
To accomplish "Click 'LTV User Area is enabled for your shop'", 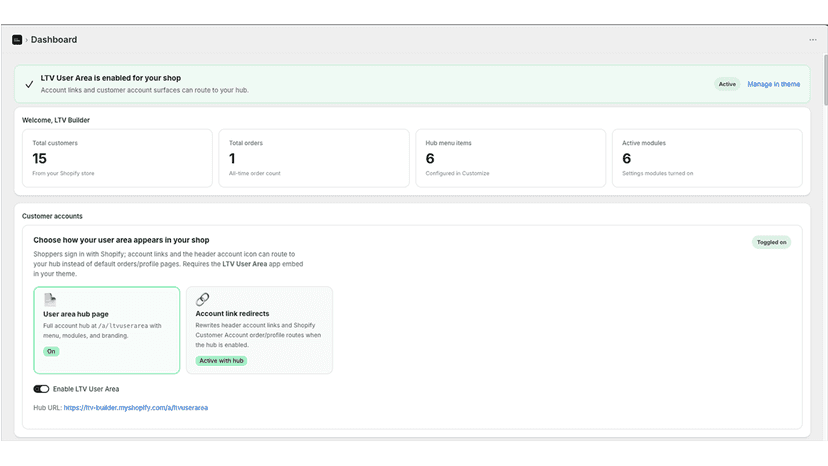I will click(x=111, y=78).
